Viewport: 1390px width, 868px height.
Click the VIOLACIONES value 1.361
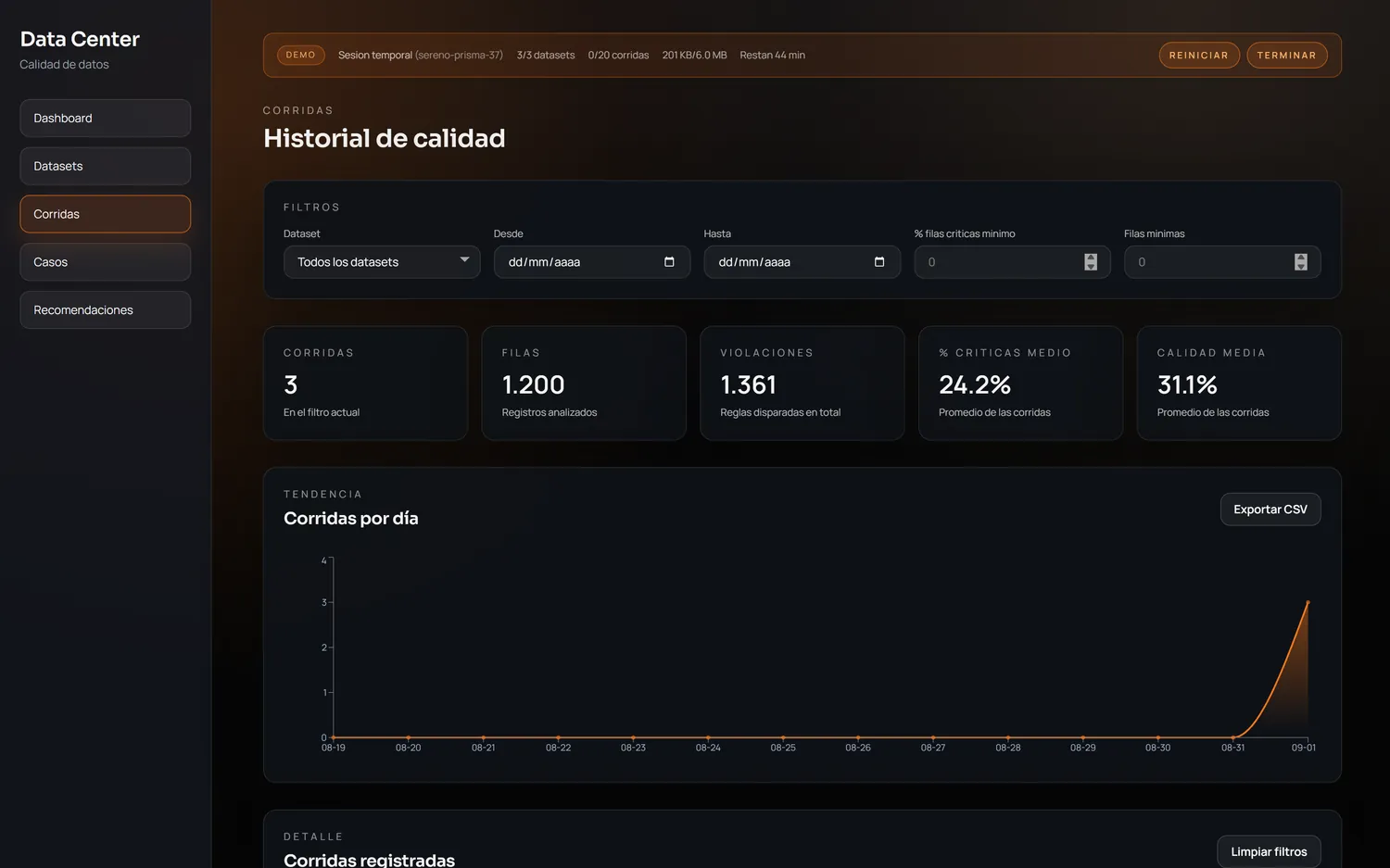[x=748, y=384]
